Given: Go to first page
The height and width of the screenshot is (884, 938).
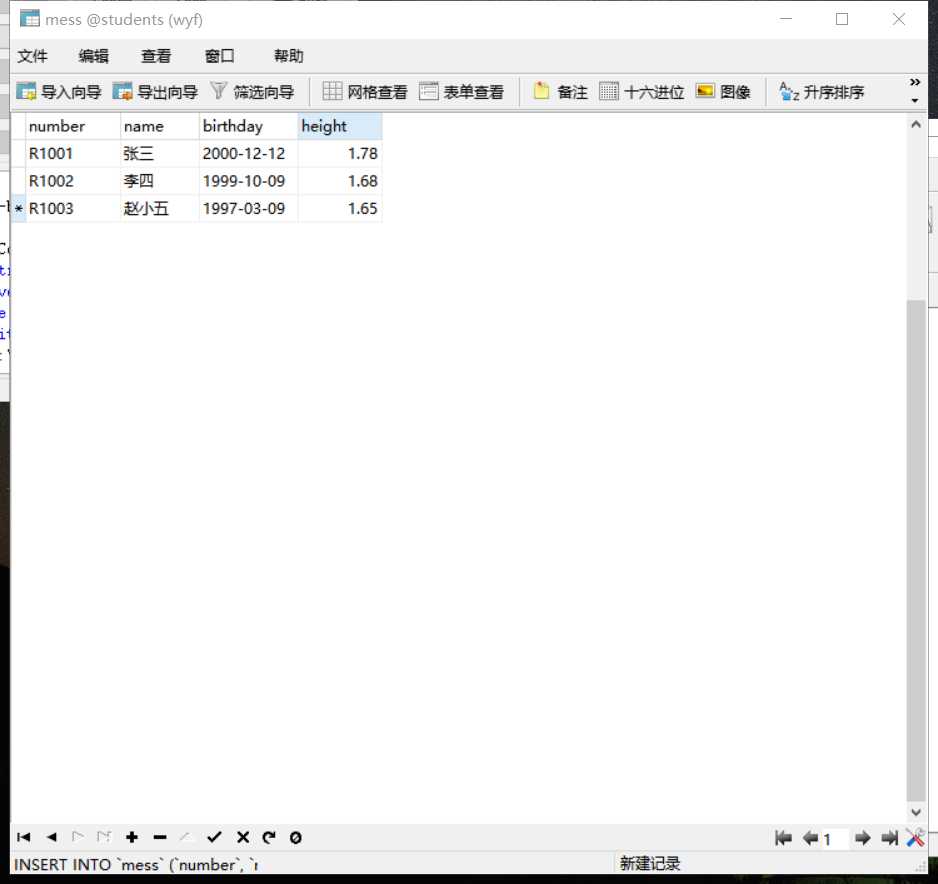Looking at the screenshot, I should coord(783,838).
